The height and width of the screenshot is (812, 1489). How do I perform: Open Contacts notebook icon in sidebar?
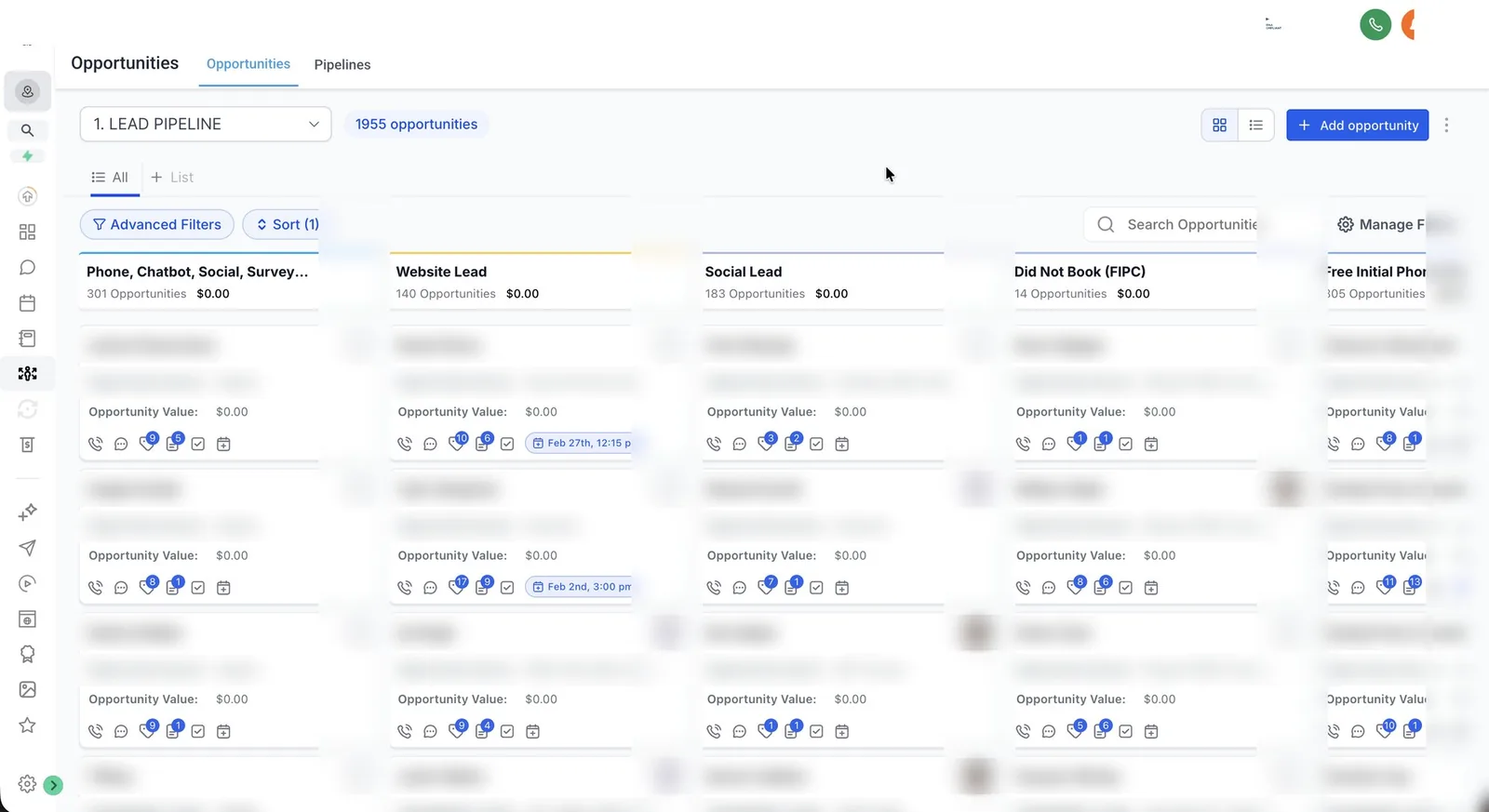point(28,338)
